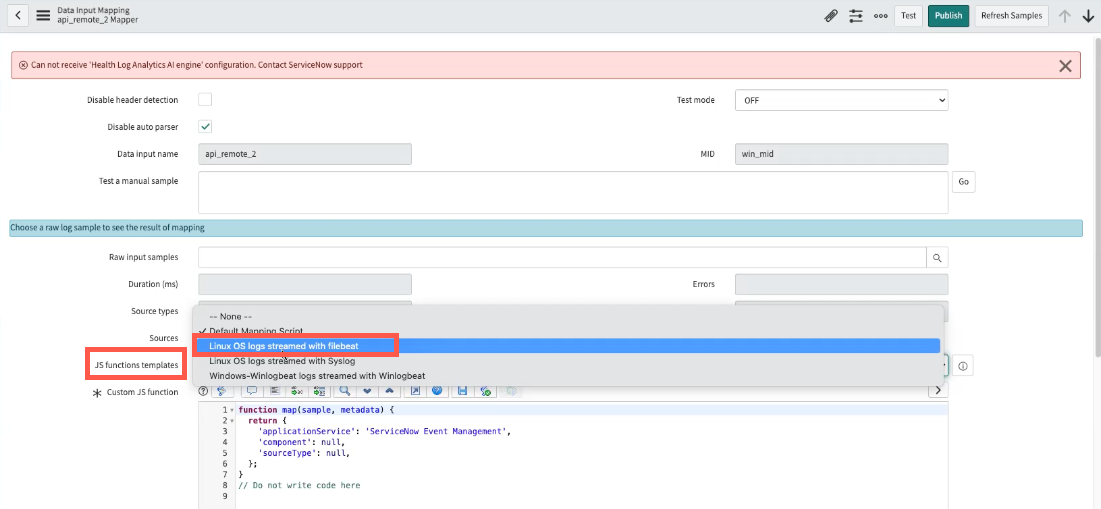The height and width of the screenshot is (509, 1101).
Task: Click the "'sourceType': null," code line
Action: 303,453
